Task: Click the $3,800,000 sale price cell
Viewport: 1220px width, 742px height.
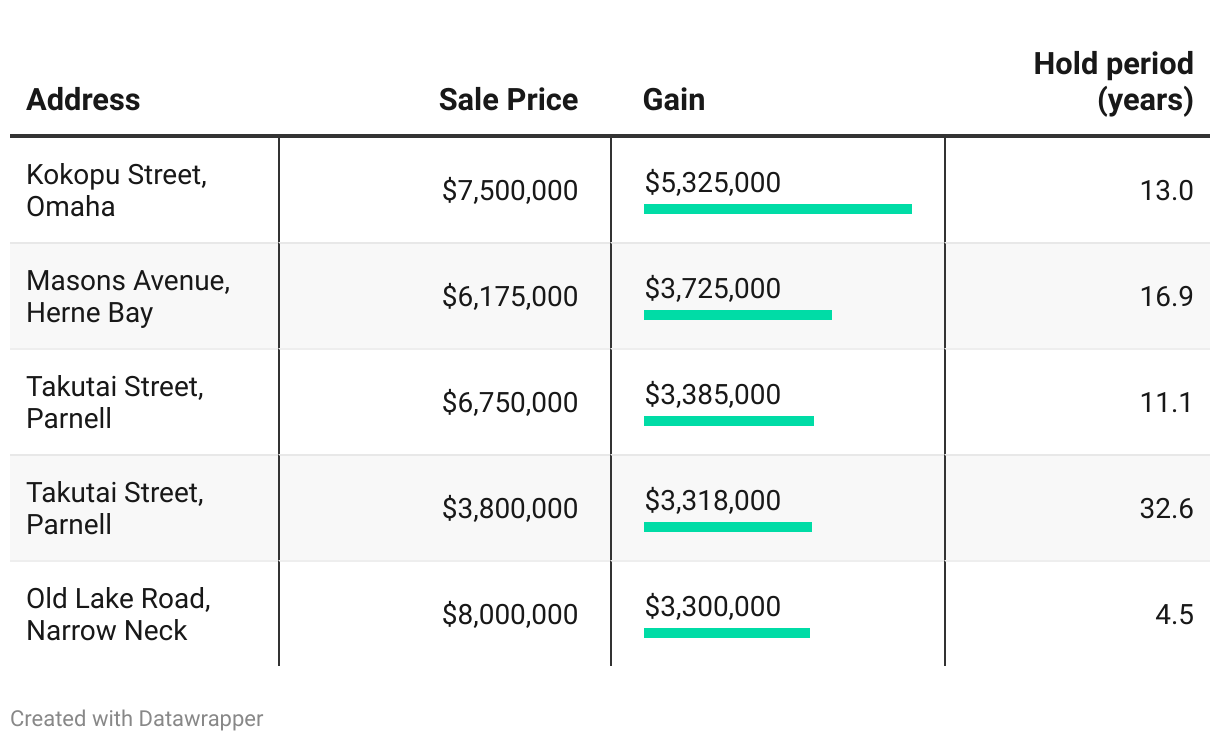Action: [509, 508]
